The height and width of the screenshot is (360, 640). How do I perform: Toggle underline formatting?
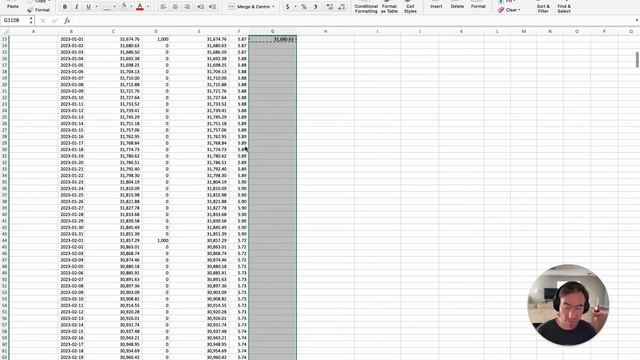(x=88, y=7)
